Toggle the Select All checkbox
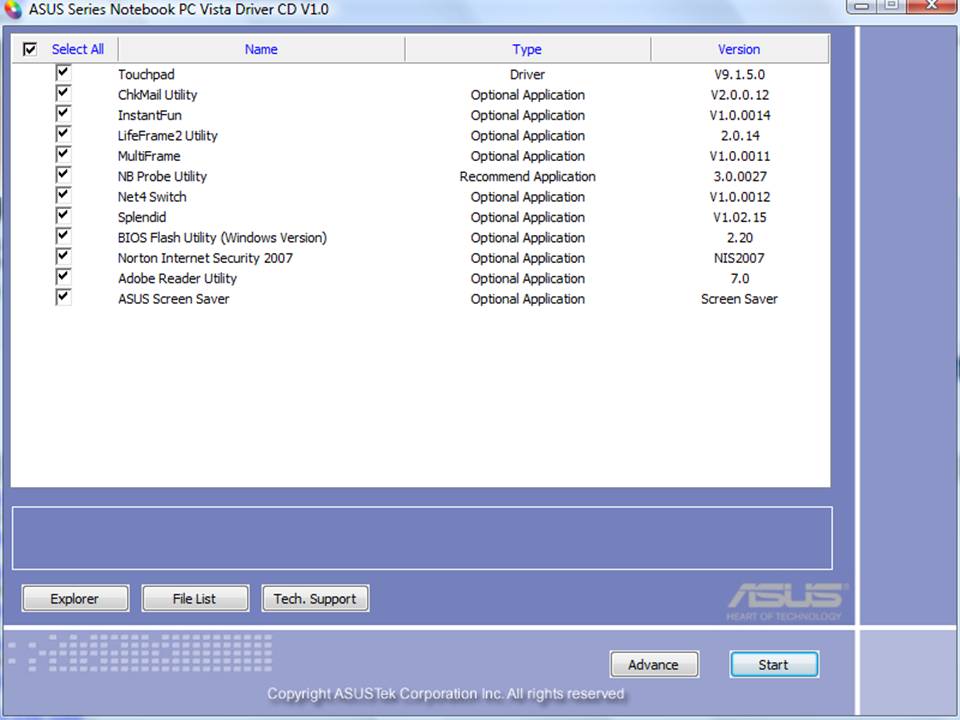960x720 pixels. tap(29, 49)
